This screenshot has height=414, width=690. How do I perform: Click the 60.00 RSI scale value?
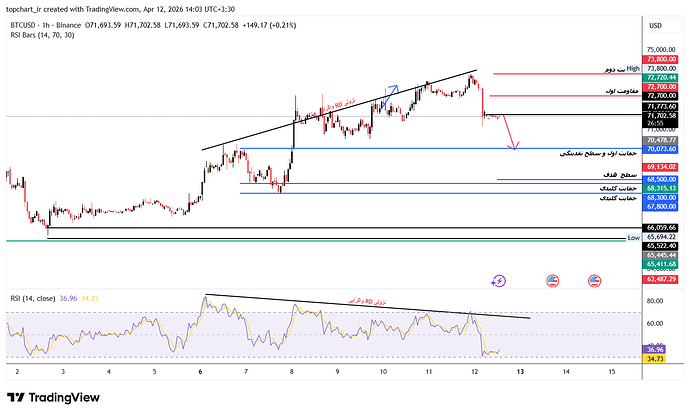[655, 323]
